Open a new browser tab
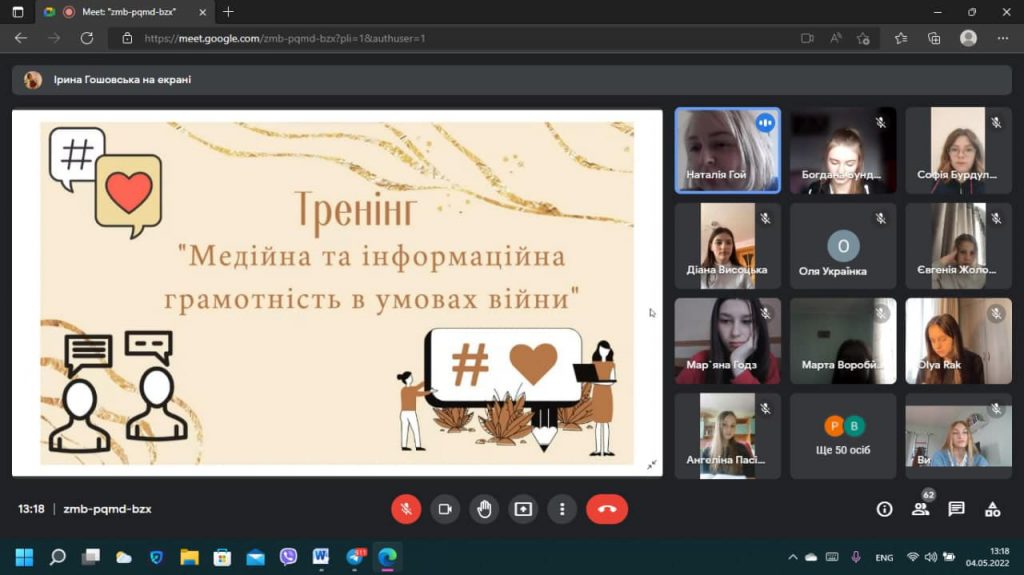Image resolution: width=1024 pixels, height=575 pixels. click(x=228, y=12)
